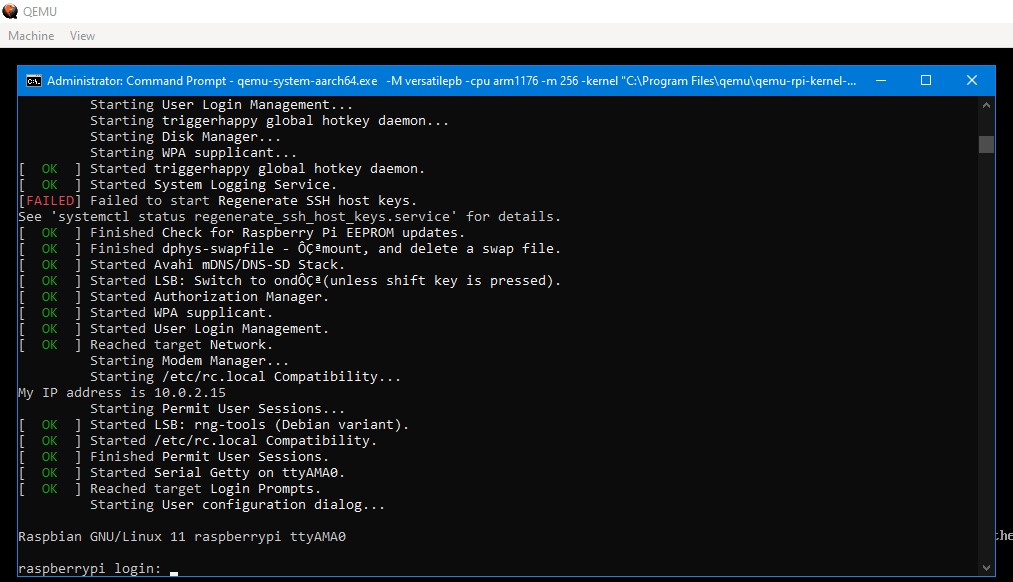1013x582 pixels.
Task: Click the 'systemctl status regenerate_ssh_host_keys.service' line
Action: [289, 217]
